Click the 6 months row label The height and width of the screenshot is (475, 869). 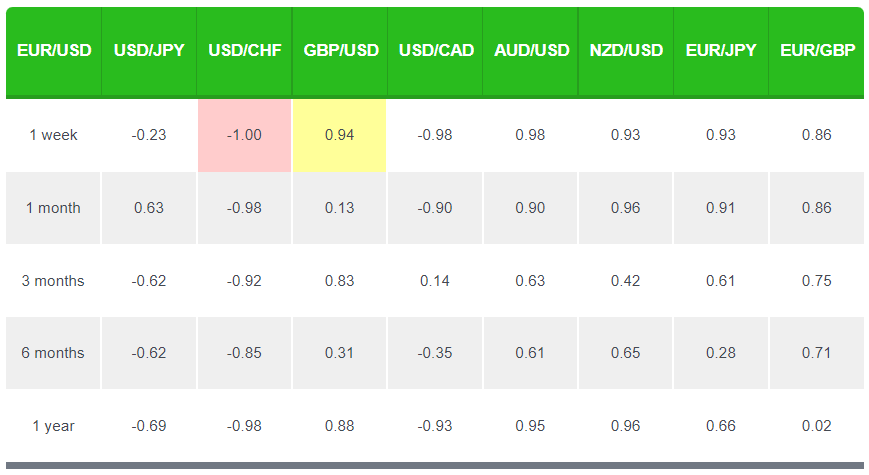pos(53,353)
